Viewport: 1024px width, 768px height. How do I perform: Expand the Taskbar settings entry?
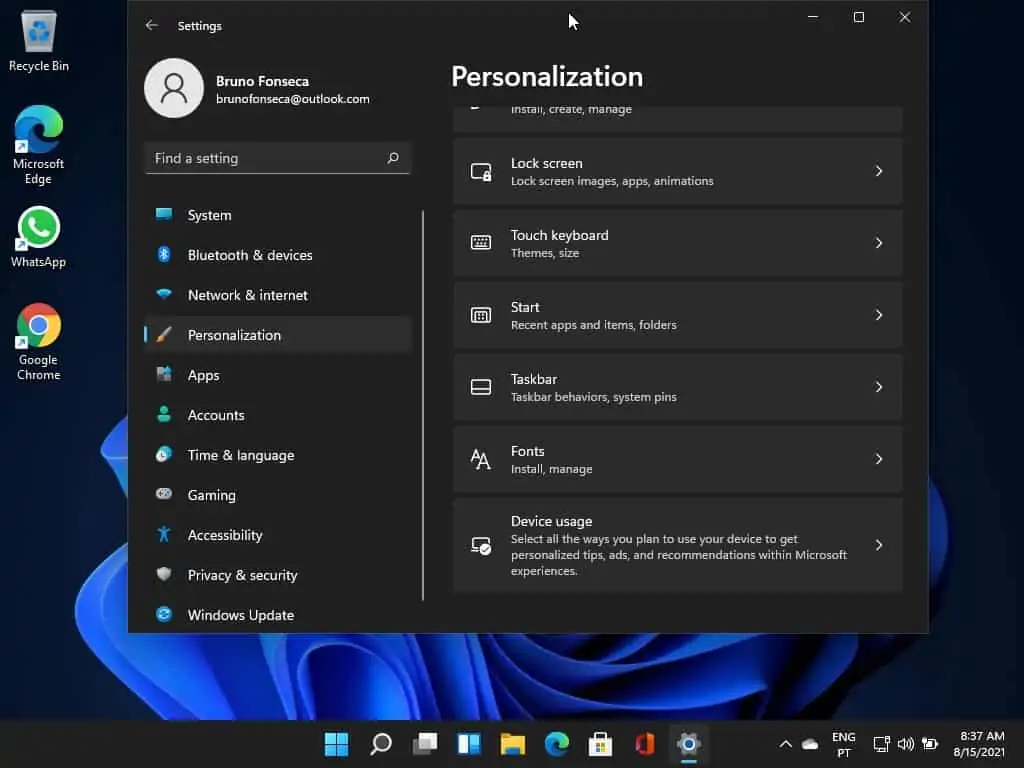pyautogui.click(x=878, y=387)
